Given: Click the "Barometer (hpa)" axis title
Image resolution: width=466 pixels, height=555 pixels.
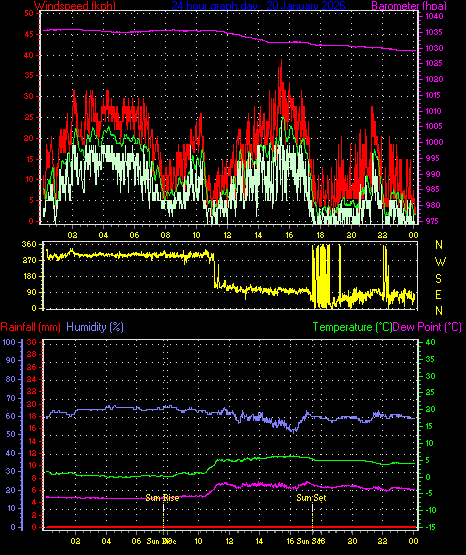Looking at the screenshot, I should click(x=409, y=6).
